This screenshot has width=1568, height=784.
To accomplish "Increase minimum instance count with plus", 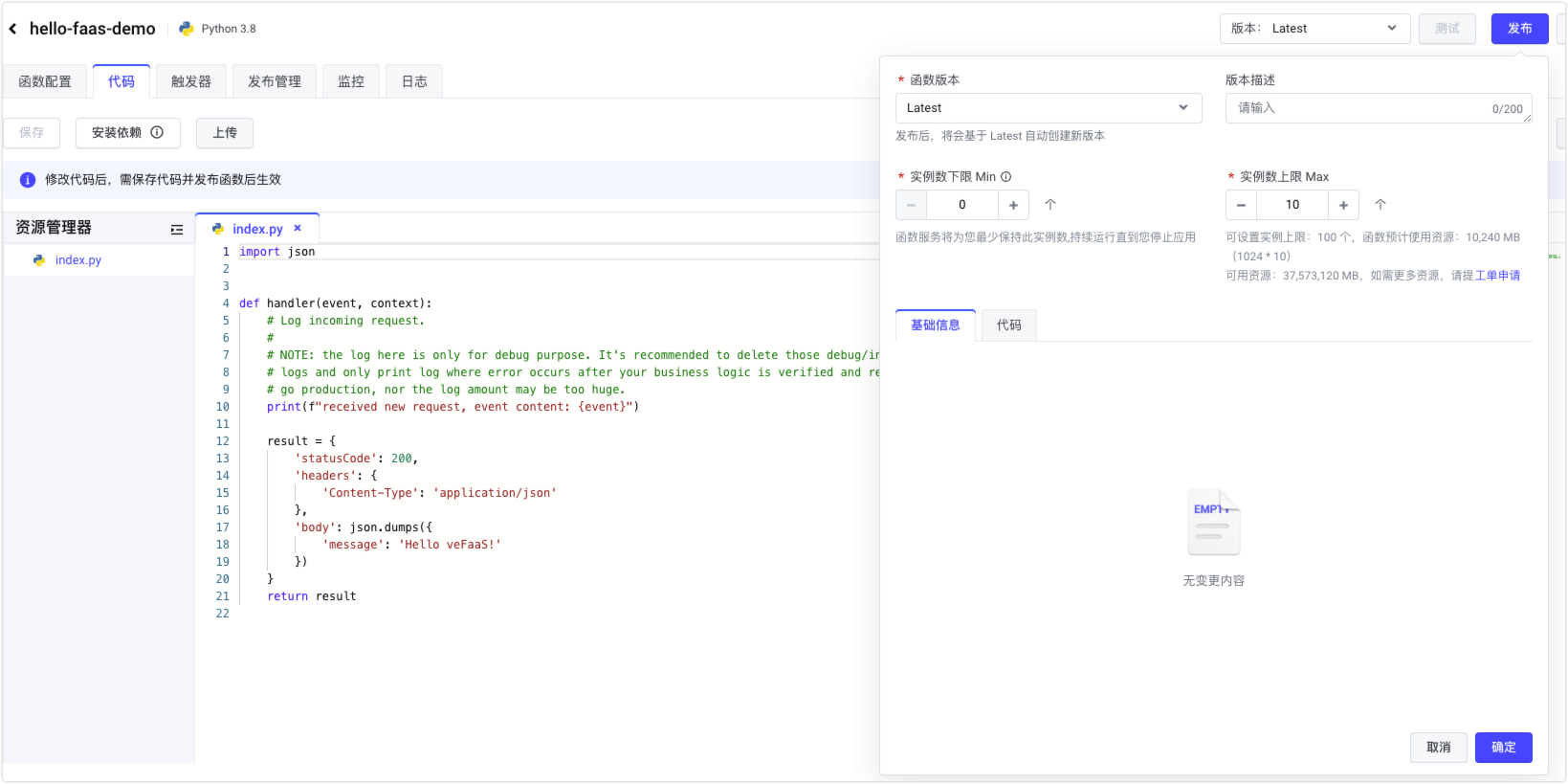I will click(1013, 205).
